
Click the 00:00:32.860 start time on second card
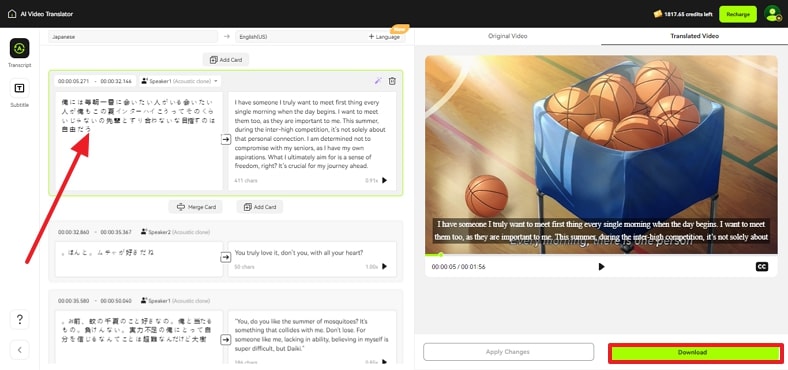(73, 232)
